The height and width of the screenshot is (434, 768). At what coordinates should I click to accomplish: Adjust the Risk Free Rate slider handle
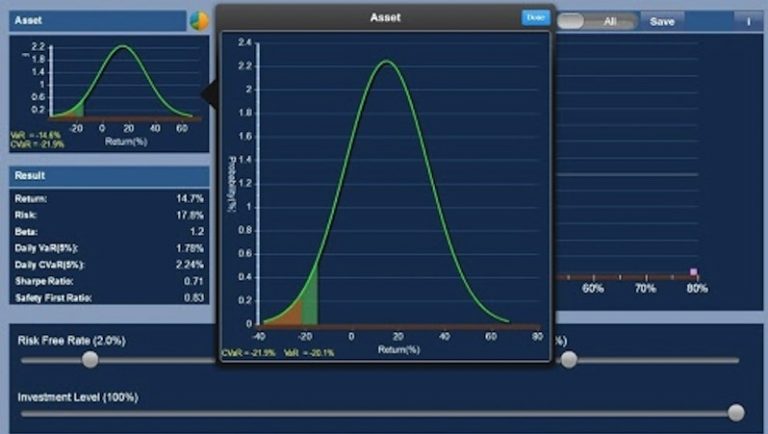click(x=91, y=360)
